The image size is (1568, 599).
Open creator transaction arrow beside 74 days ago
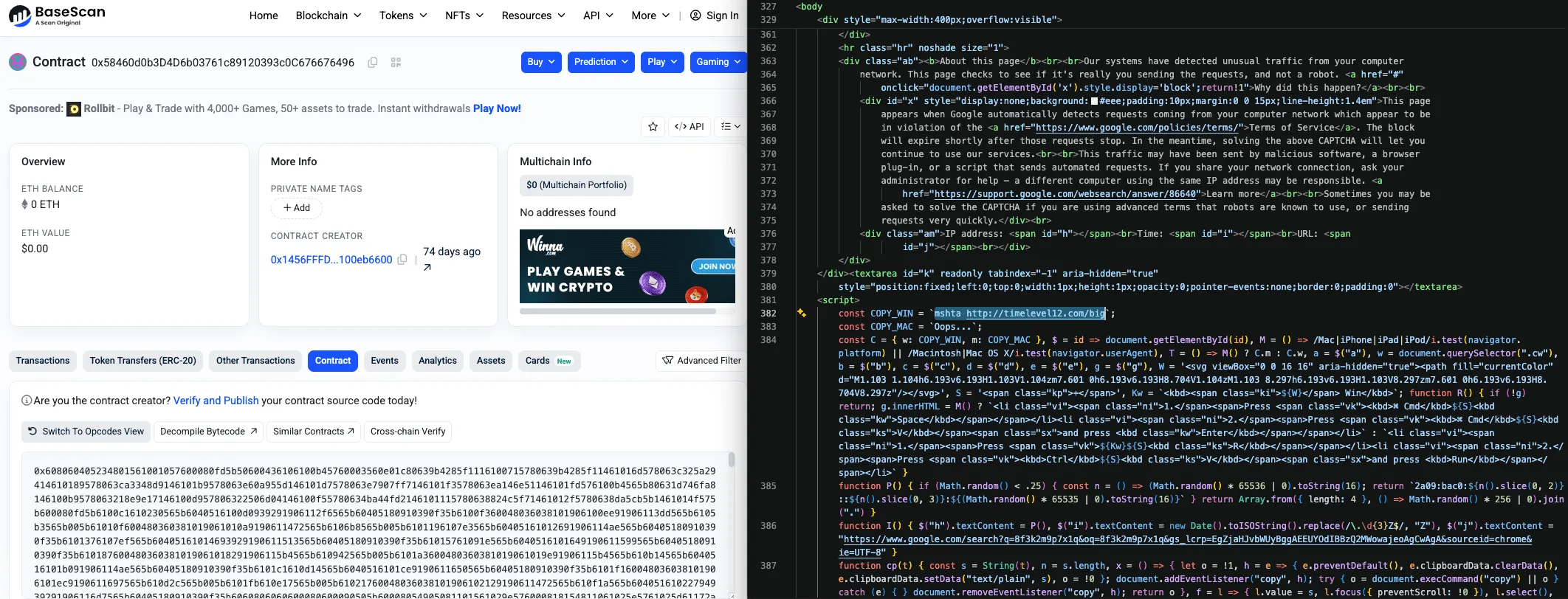click(x=427, y=268)
